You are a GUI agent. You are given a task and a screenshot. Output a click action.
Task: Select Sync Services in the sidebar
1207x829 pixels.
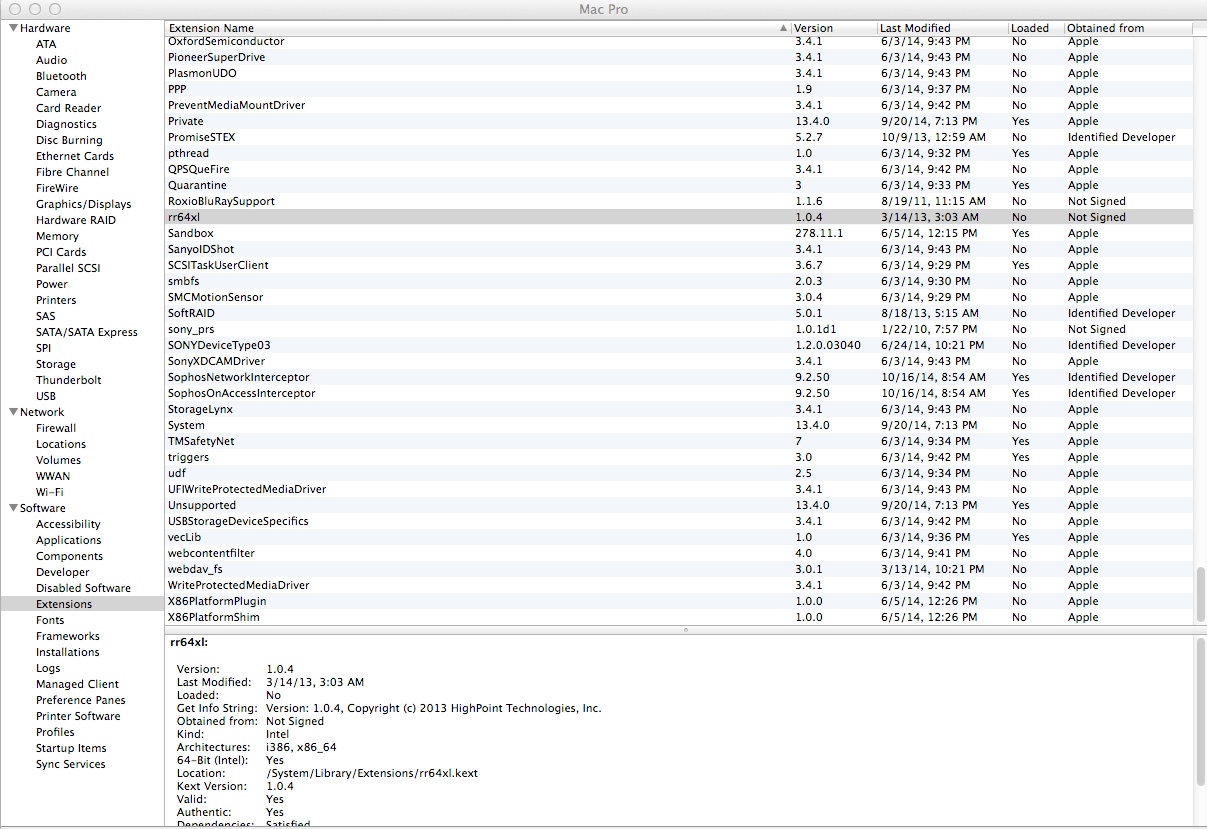(x=71, y=764)
